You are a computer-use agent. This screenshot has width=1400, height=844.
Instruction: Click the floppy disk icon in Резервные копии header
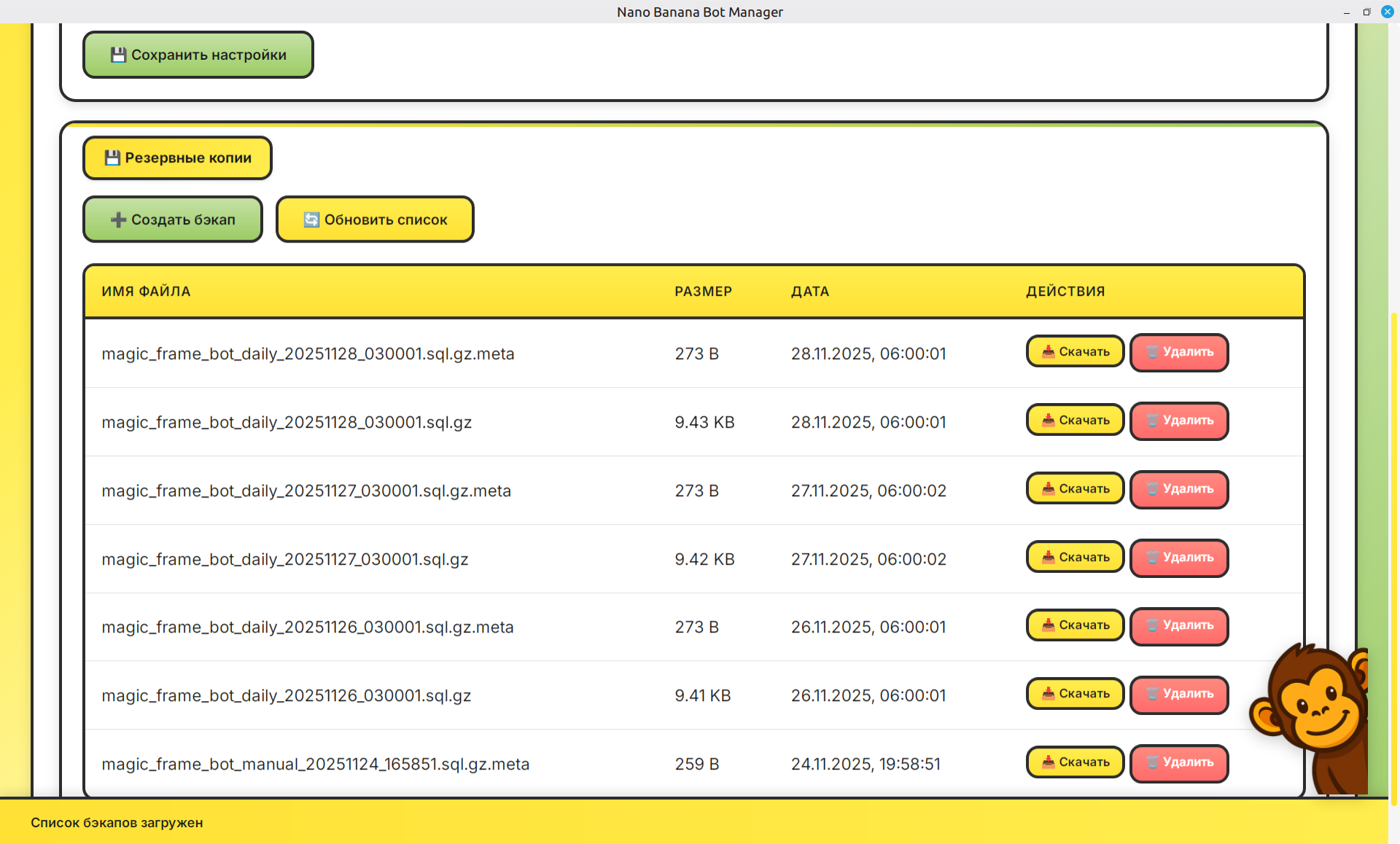(x=112, y=157)
